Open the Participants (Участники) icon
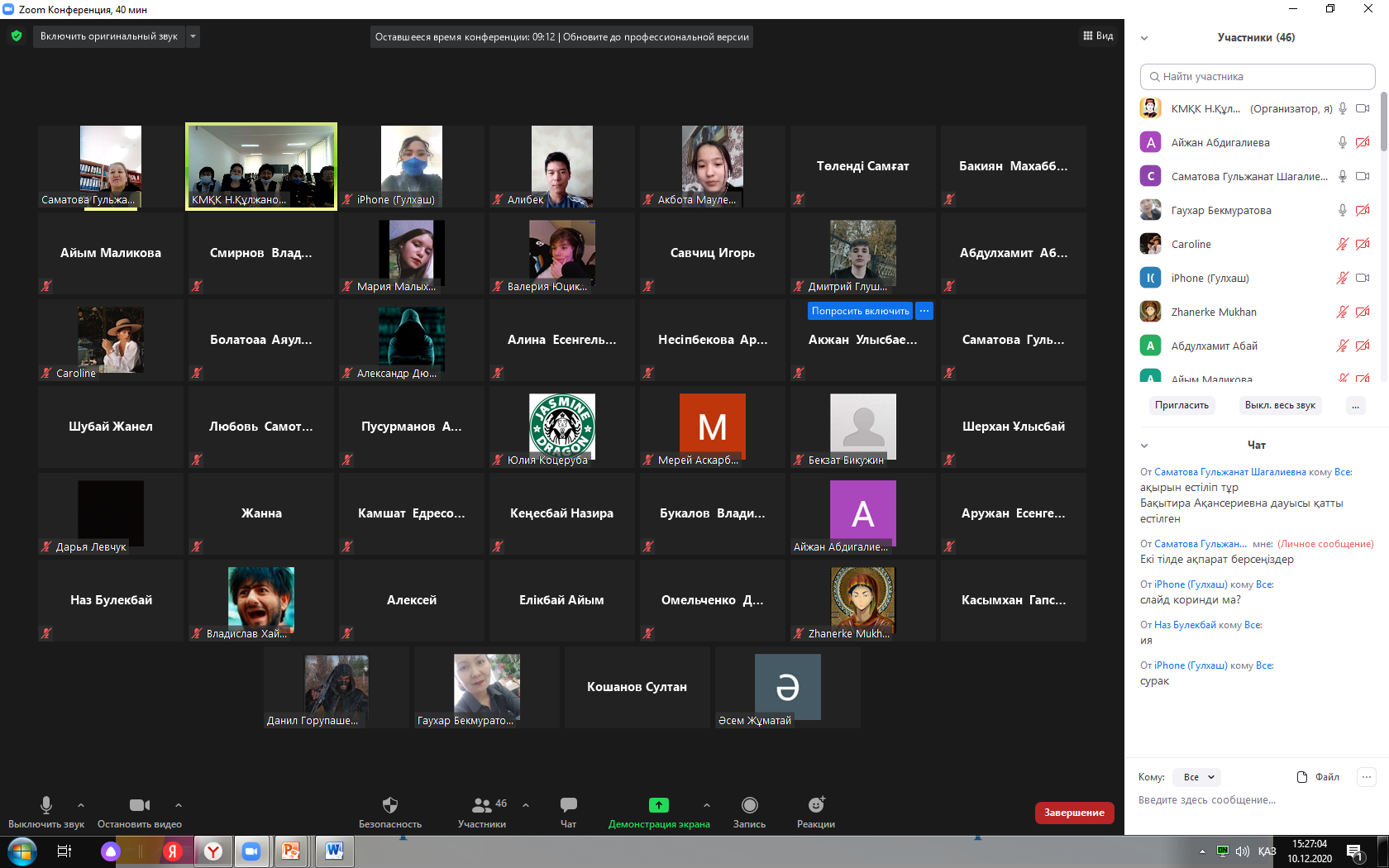Image resolution: width=1389 pixels, height=868 pixels. pos(481,805)
